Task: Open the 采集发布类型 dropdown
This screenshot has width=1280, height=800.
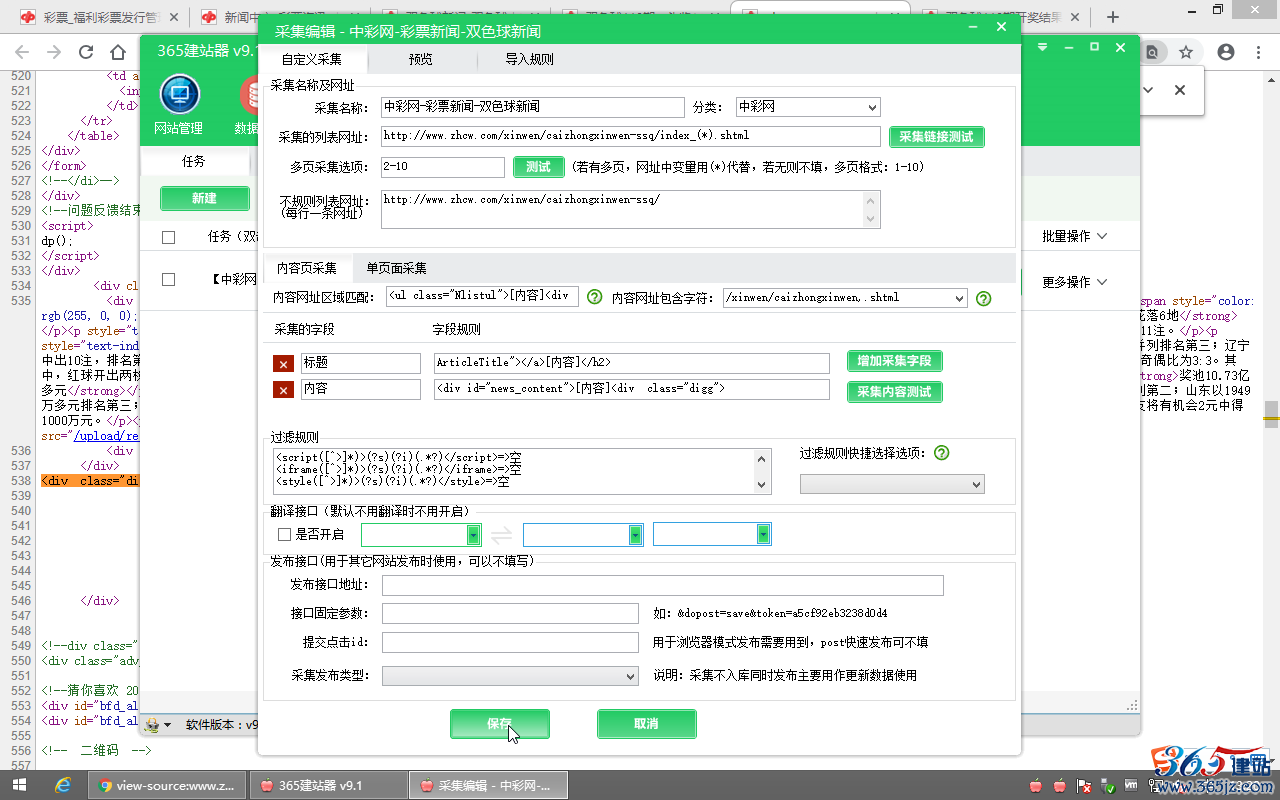Action: click(x=510, y=676)
